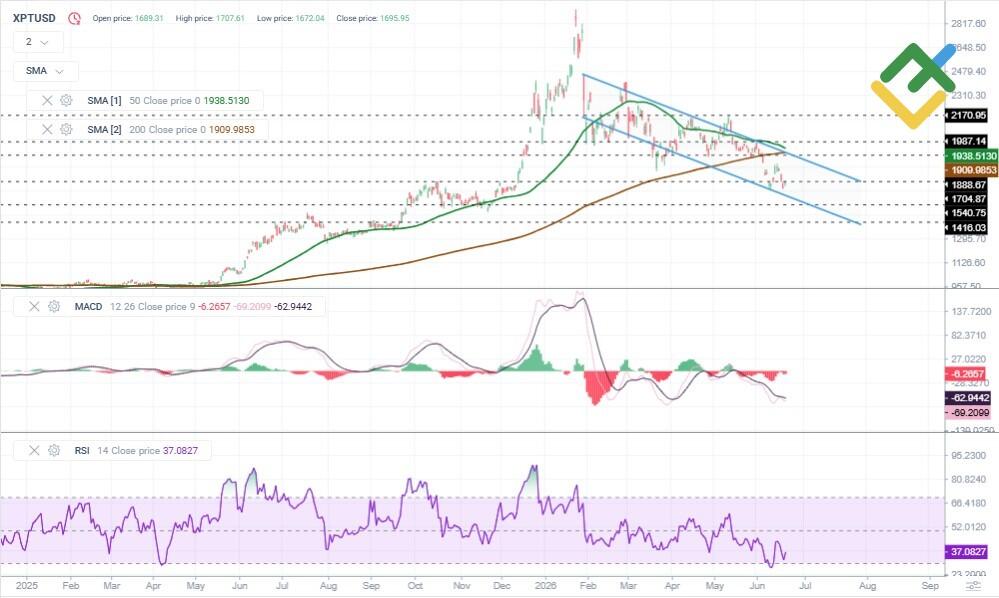999x598 pixels.
Task: Open the timeframe dropdown showing 2
Action: point(38,42)
